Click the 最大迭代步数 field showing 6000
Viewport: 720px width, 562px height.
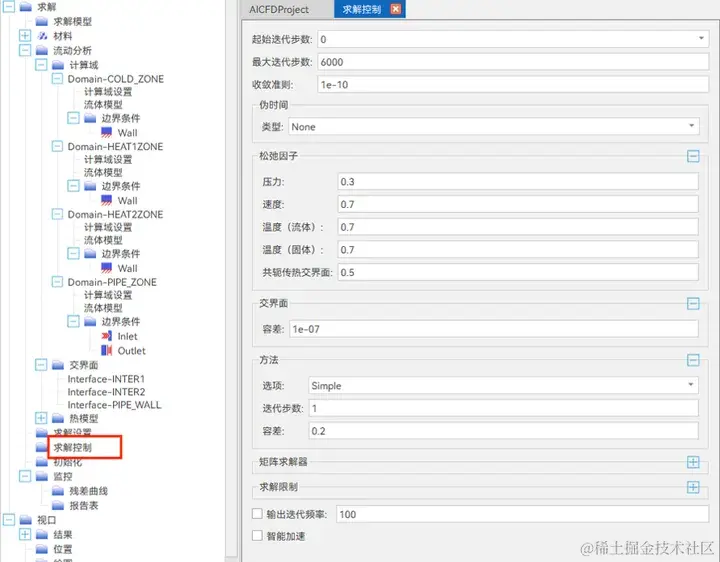point(513,62)
